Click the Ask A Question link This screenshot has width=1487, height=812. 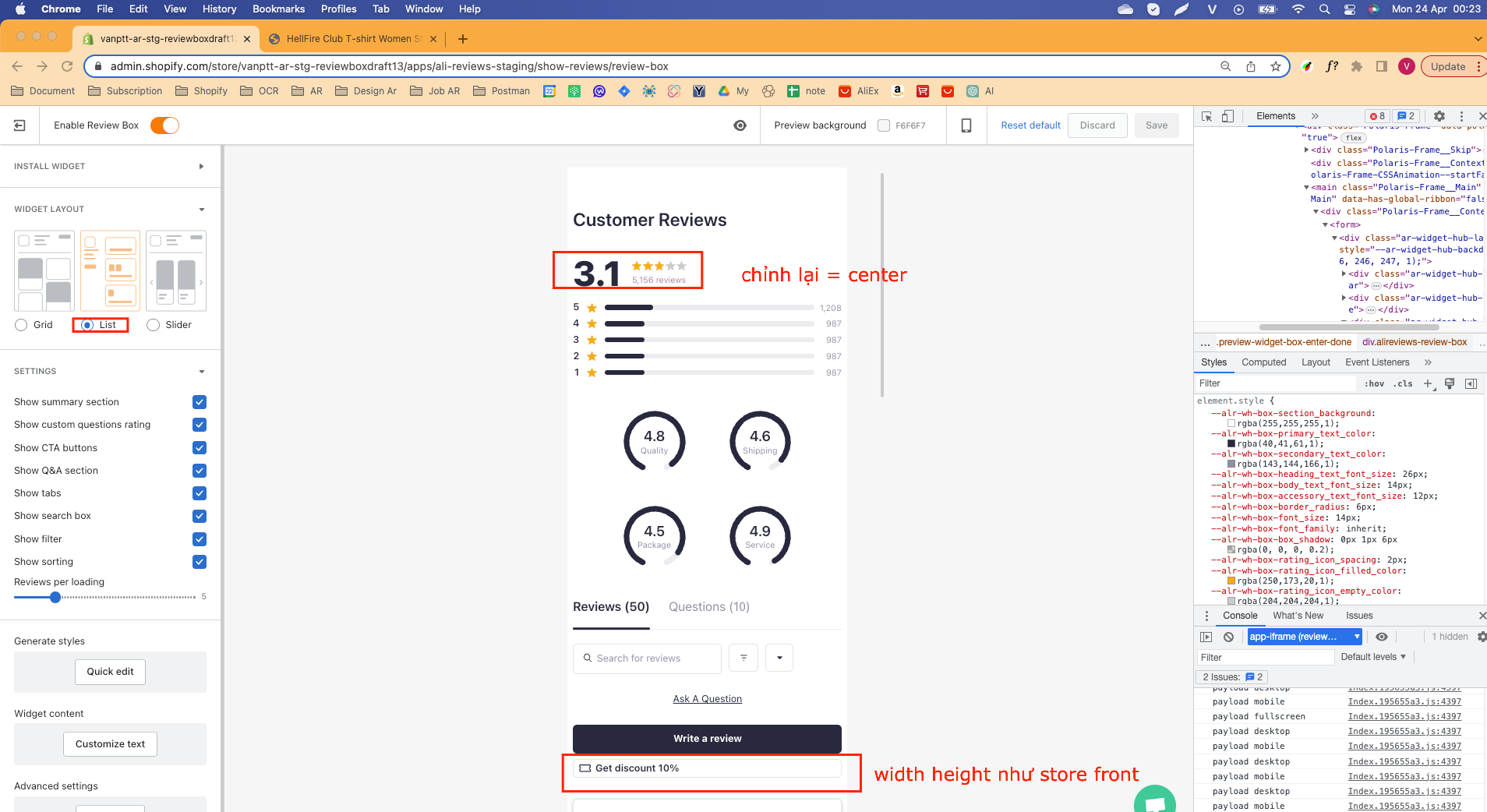tap(707, 699)
